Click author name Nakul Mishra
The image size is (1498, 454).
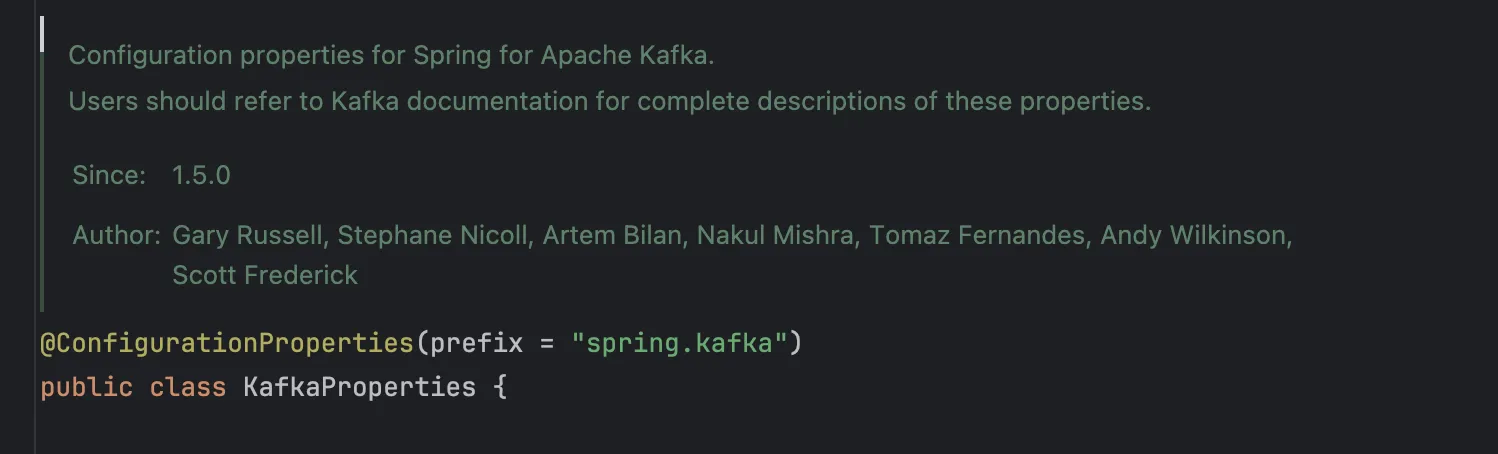777,236
